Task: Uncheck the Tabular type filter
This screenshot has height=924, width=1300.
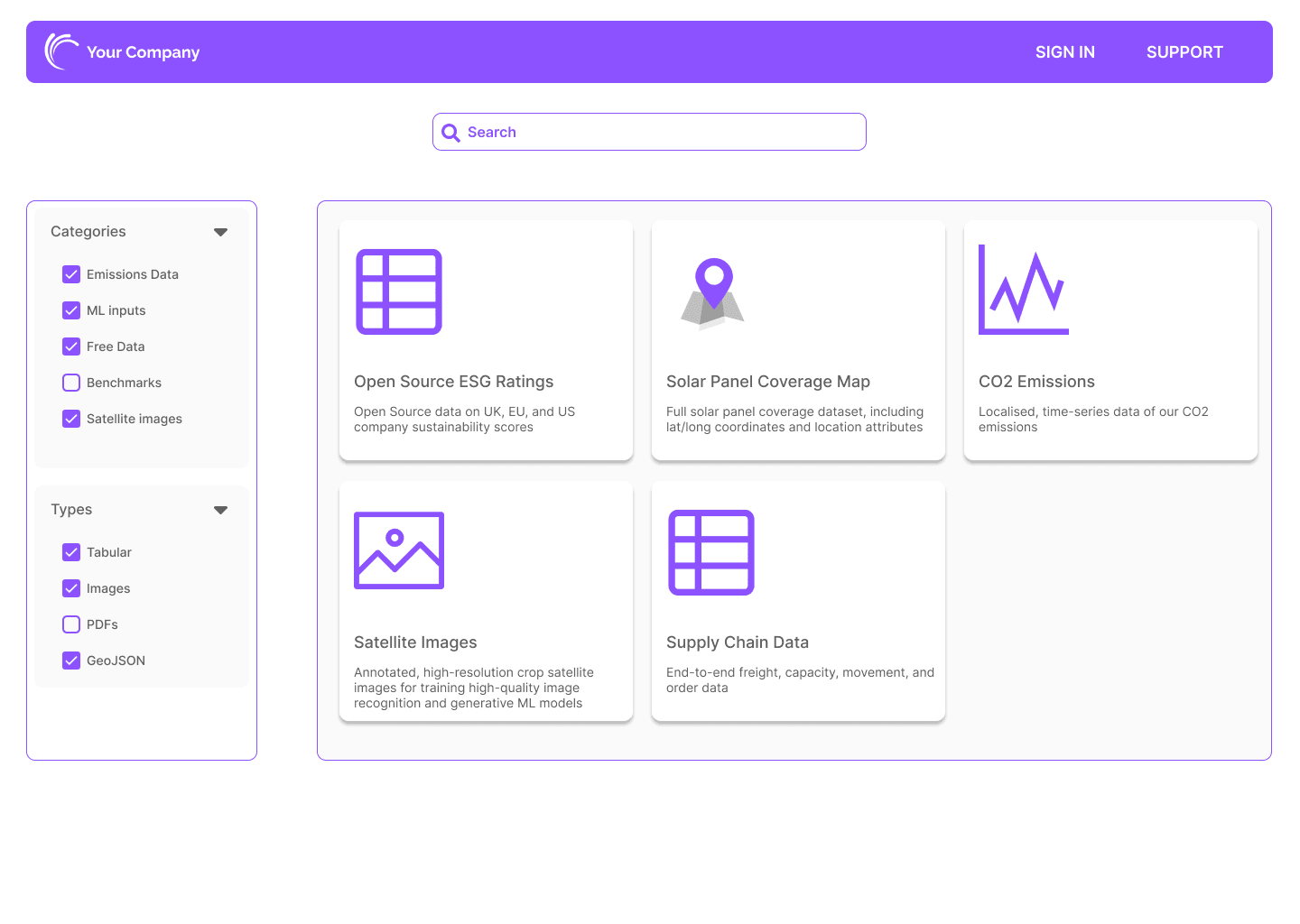Action: (71, 552)
